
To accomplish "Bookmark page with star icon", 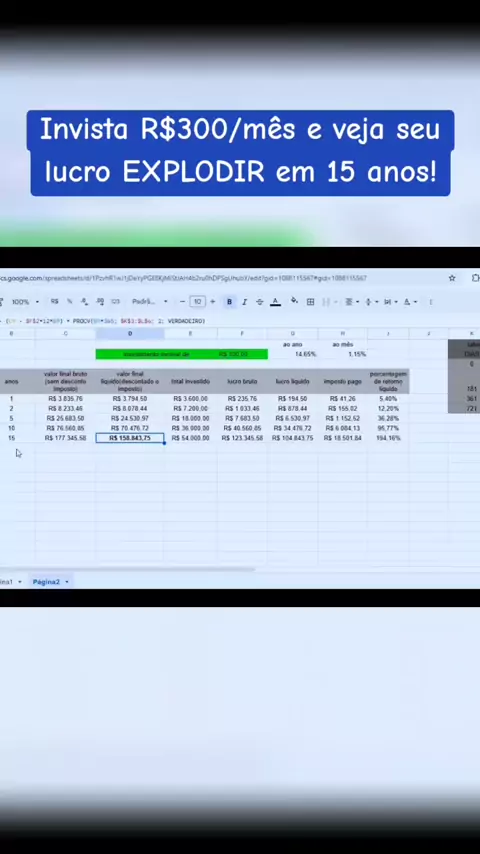I will pos(452,278).
